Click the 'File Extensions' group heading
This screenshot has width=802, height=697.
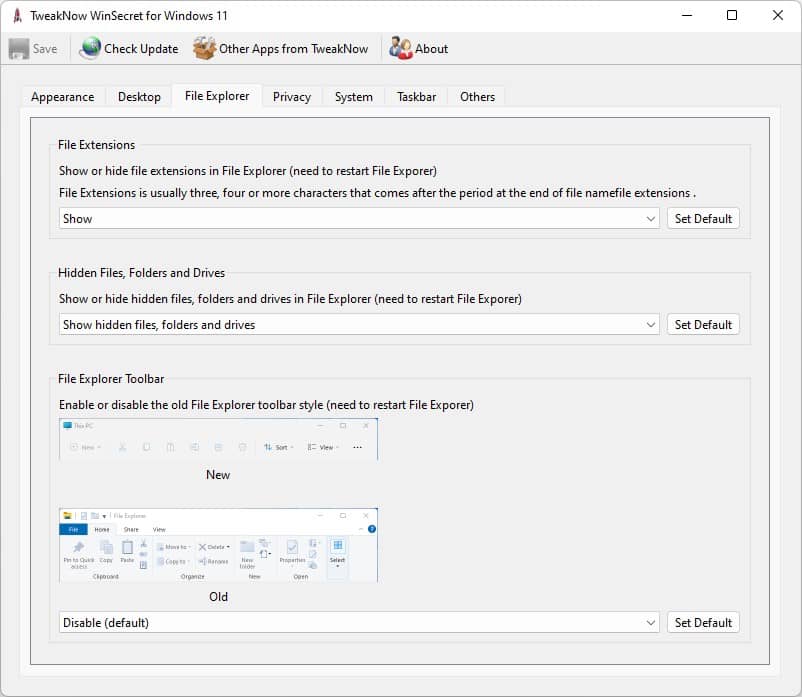[x=97, y=145]
